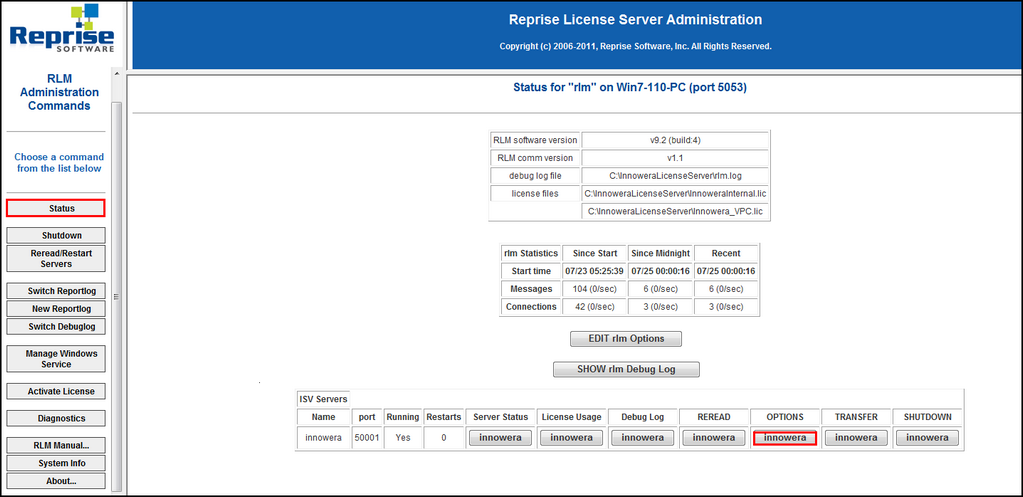The image size is (1023, 497).
Task: Open innowera OPTIONS button
Action: 784,438
